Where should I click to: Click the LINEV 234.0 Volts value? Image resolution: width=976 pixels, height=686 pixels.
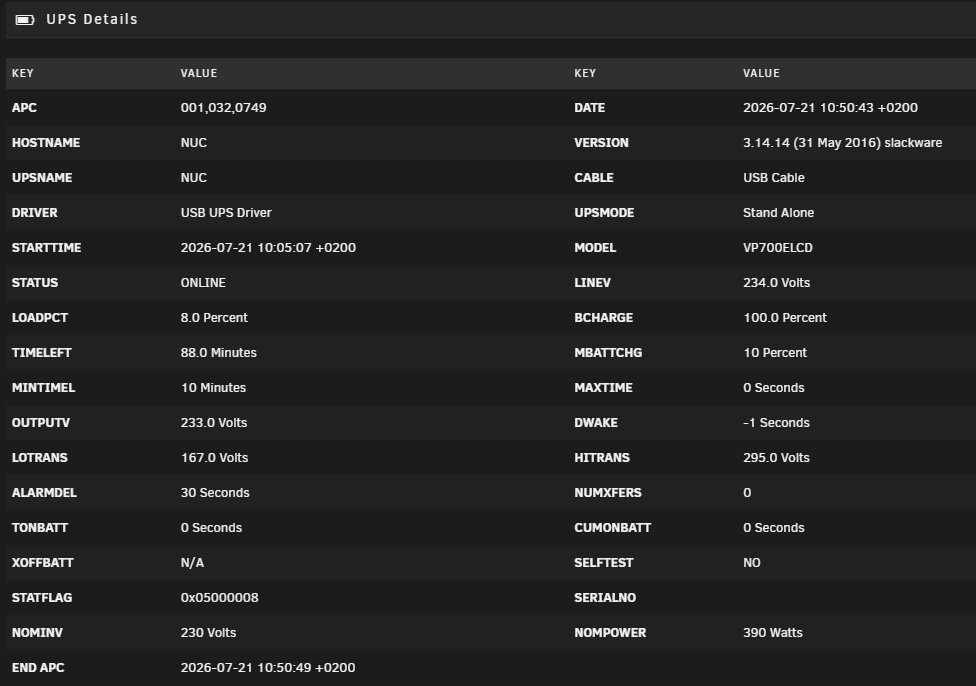776,283
